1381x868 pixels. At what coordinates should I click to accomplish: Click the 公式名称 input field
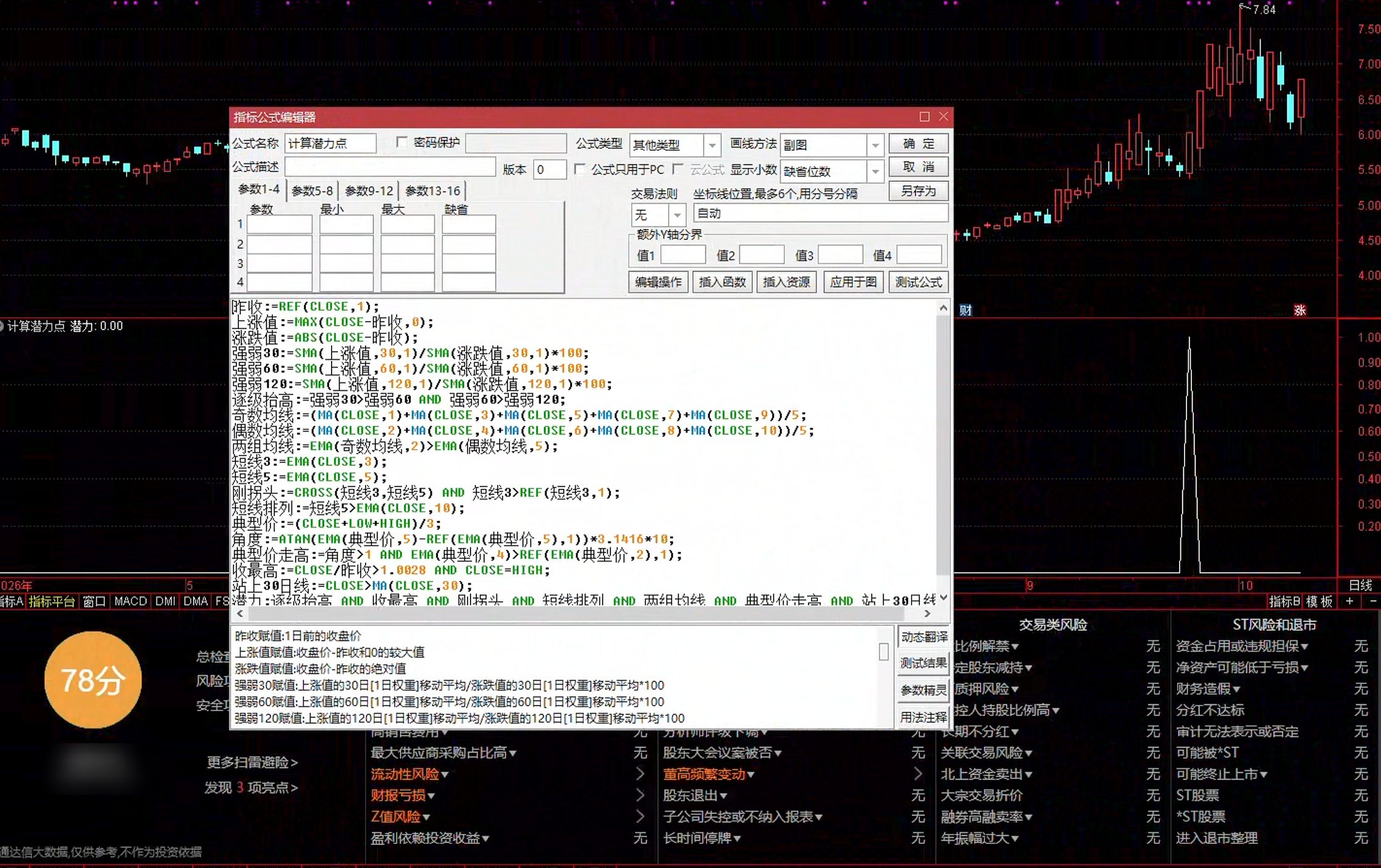pyautogui.click(x=330, y=144)
